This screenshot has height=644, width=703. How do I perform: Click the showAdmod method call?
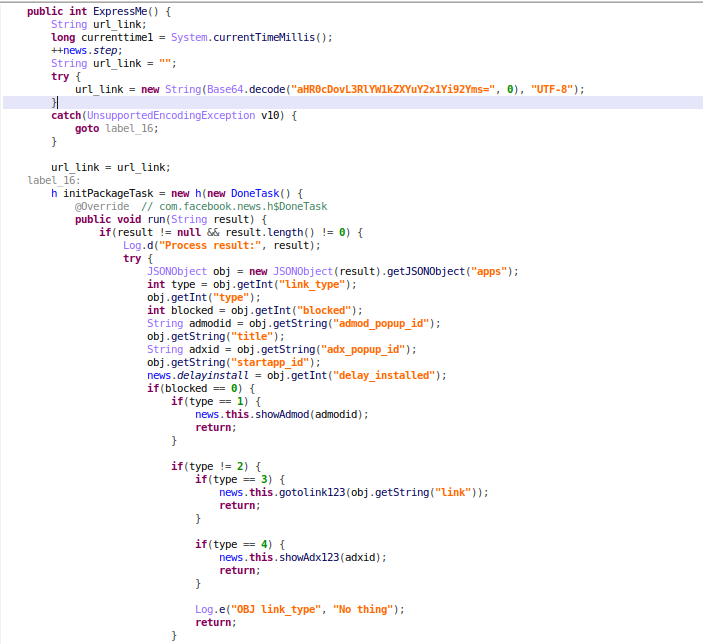pyautogui.click(x=285, y=414)
